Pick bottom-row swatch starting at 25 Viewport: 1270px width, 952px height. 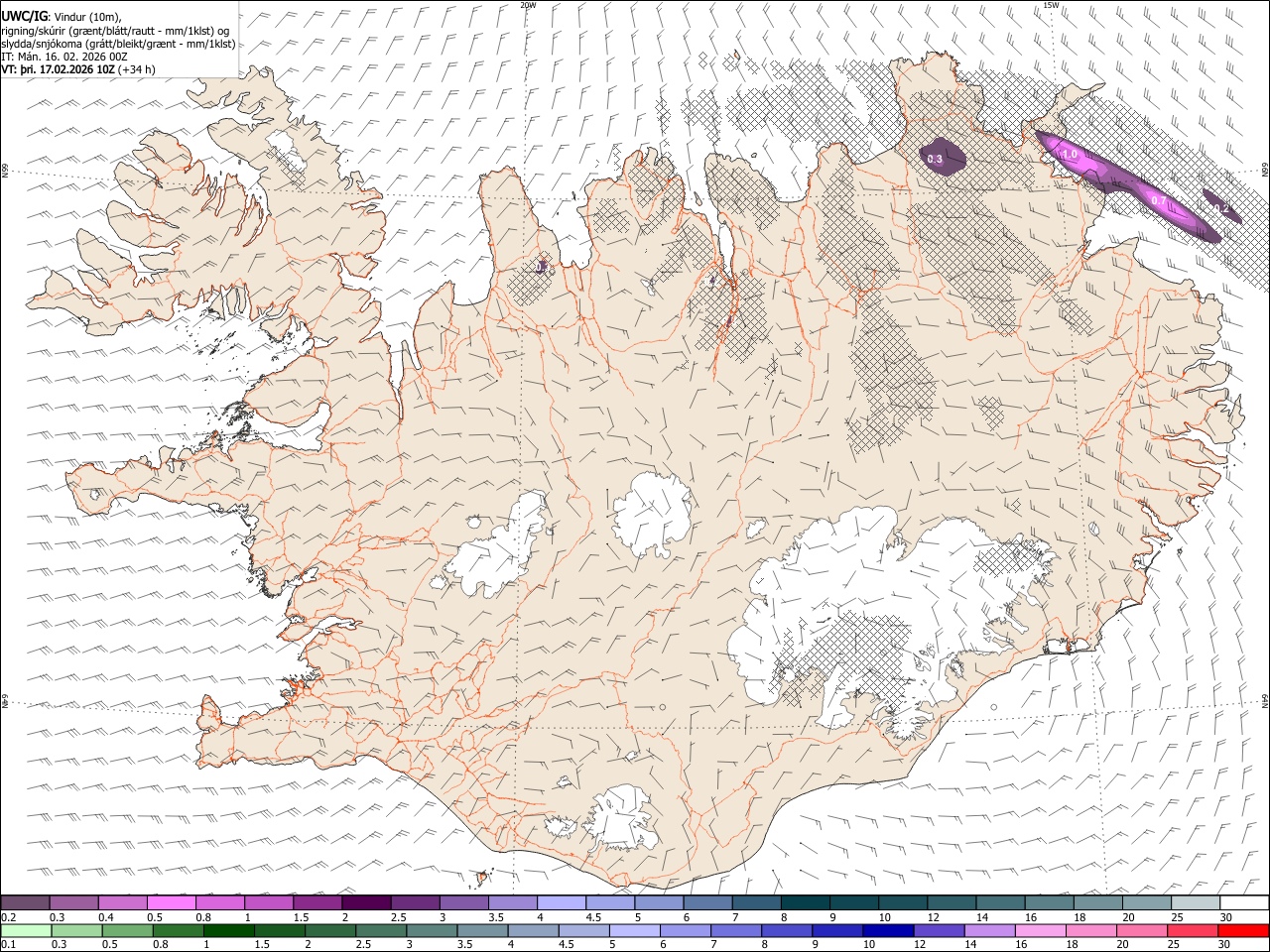pos(1192,930)
